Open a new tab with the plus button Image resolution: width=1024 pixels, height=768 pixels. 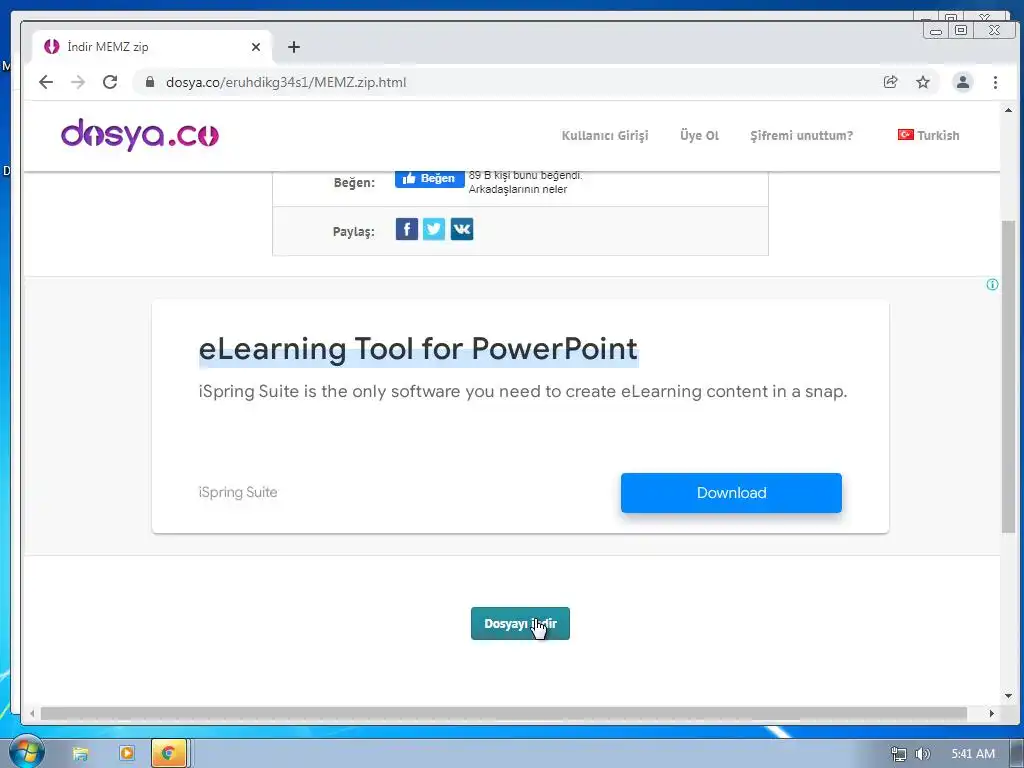294,47
